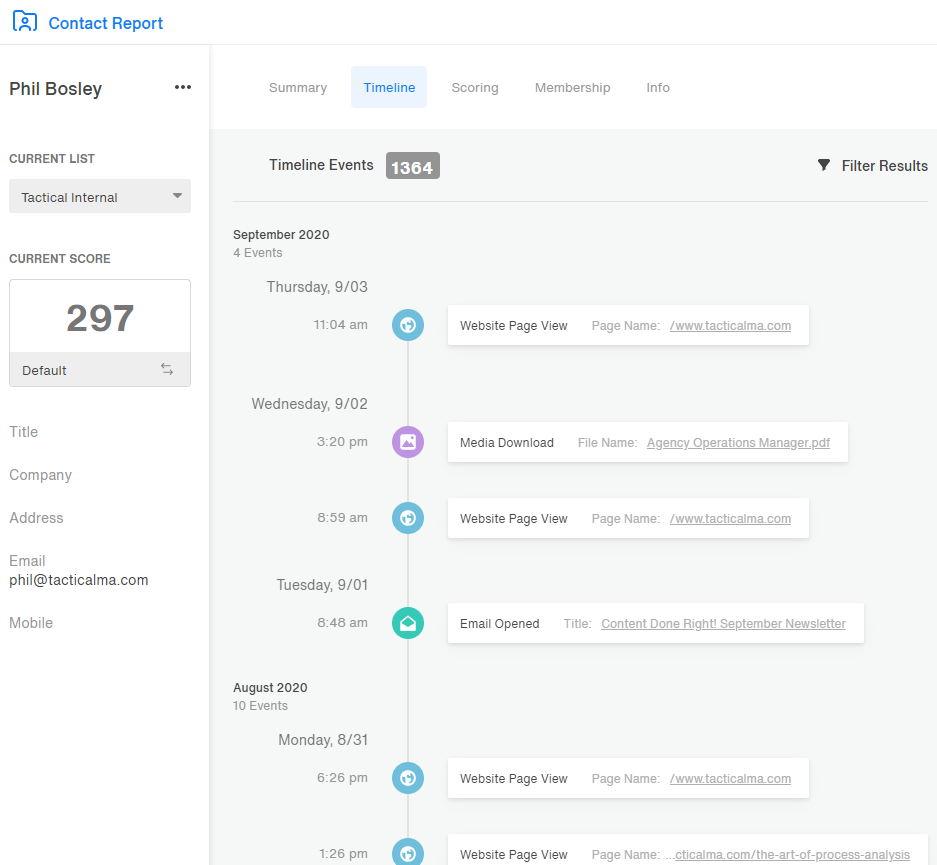Click the 297 current score value
The height and width of the screenshot is (865, 937).
100,318
